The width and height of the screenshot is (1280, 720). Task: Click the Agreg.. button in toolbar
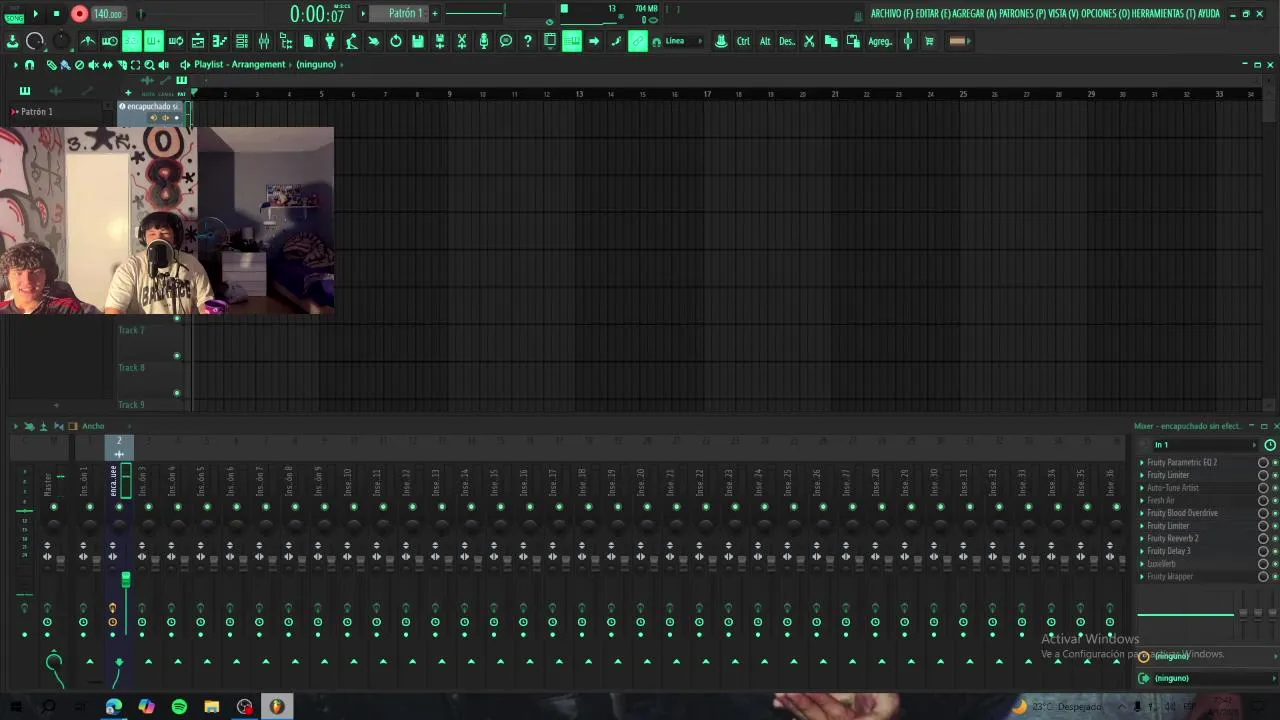(880, 41)
